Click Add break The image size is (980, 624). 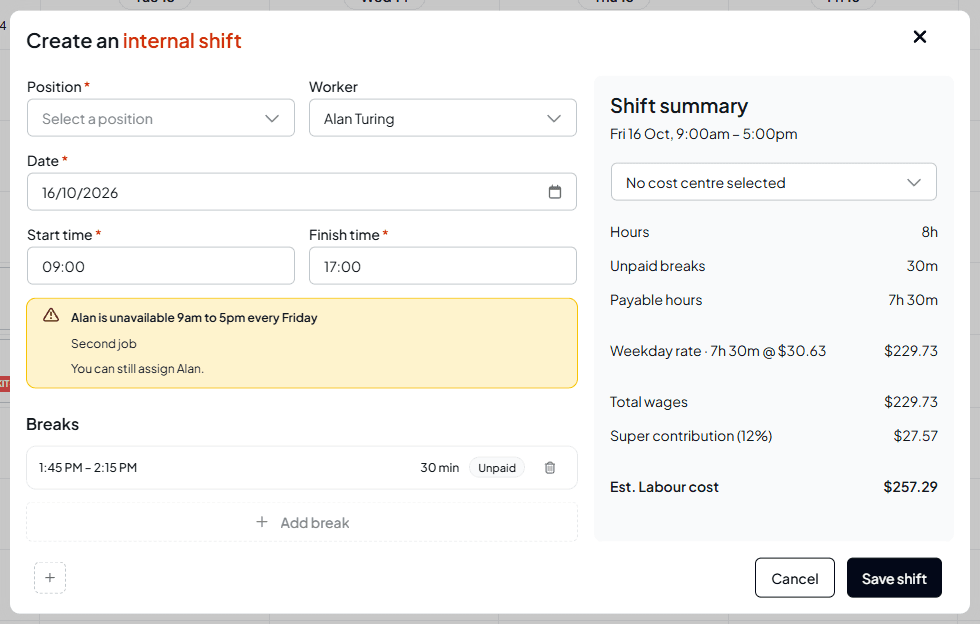click(x=302, y=522)
